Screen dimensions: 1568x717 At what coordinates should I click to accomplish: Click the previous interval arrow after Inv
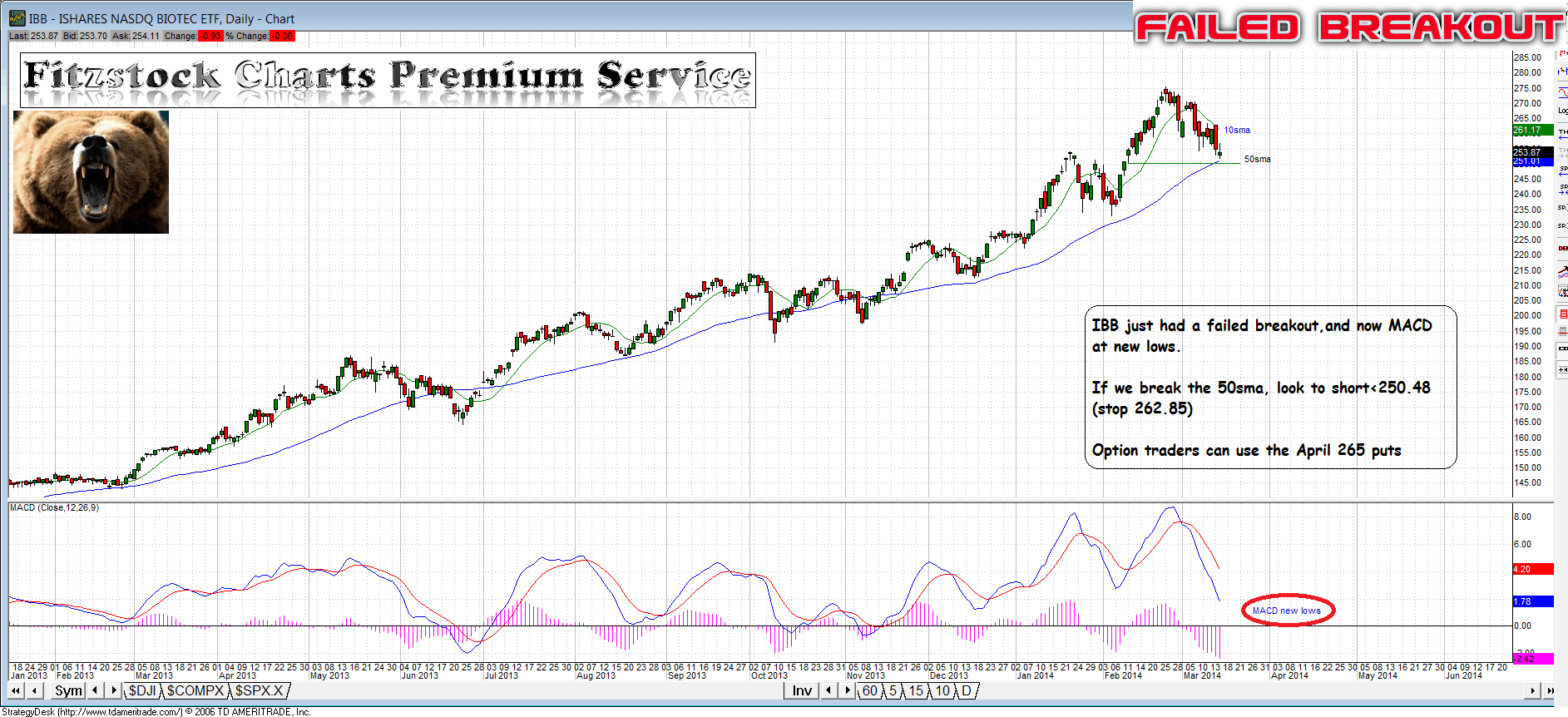click(829, 690)
